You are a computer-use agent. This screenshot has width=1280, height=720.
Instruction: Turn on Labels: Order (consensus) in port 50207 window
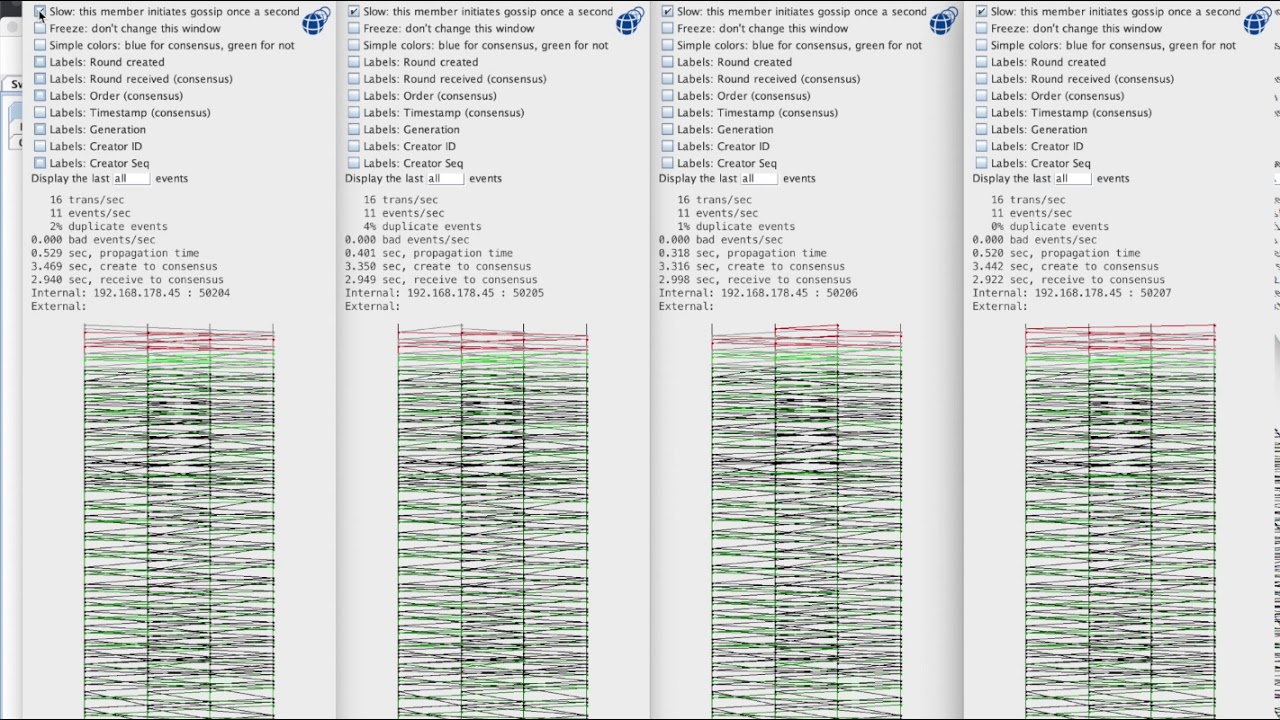point(982,96)
